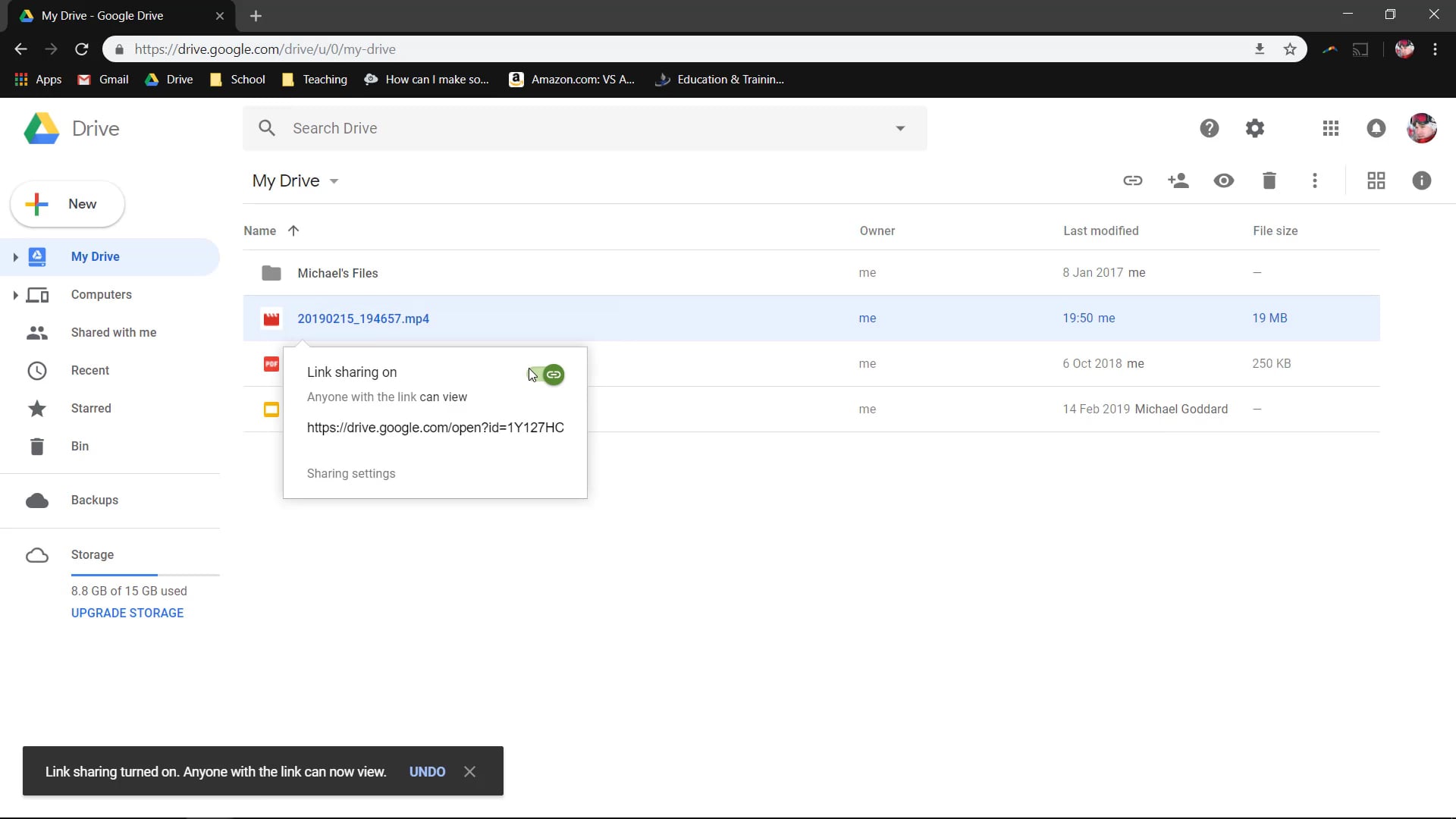Select Michael's Files folder
The image size is (1456, 819).
pyautogui.click(x=338, y=272)
